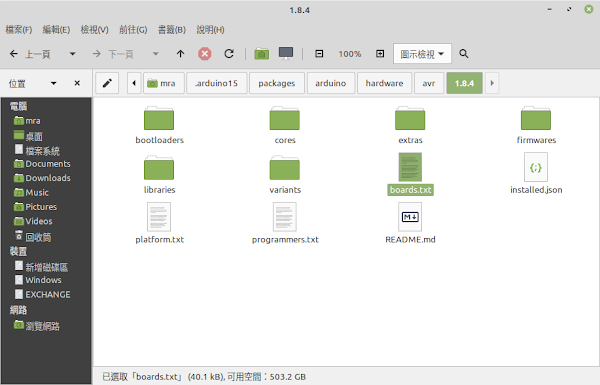Open the 檢視(V) menu
Viewport: 600px width, 385px height.
click(95, 30)
